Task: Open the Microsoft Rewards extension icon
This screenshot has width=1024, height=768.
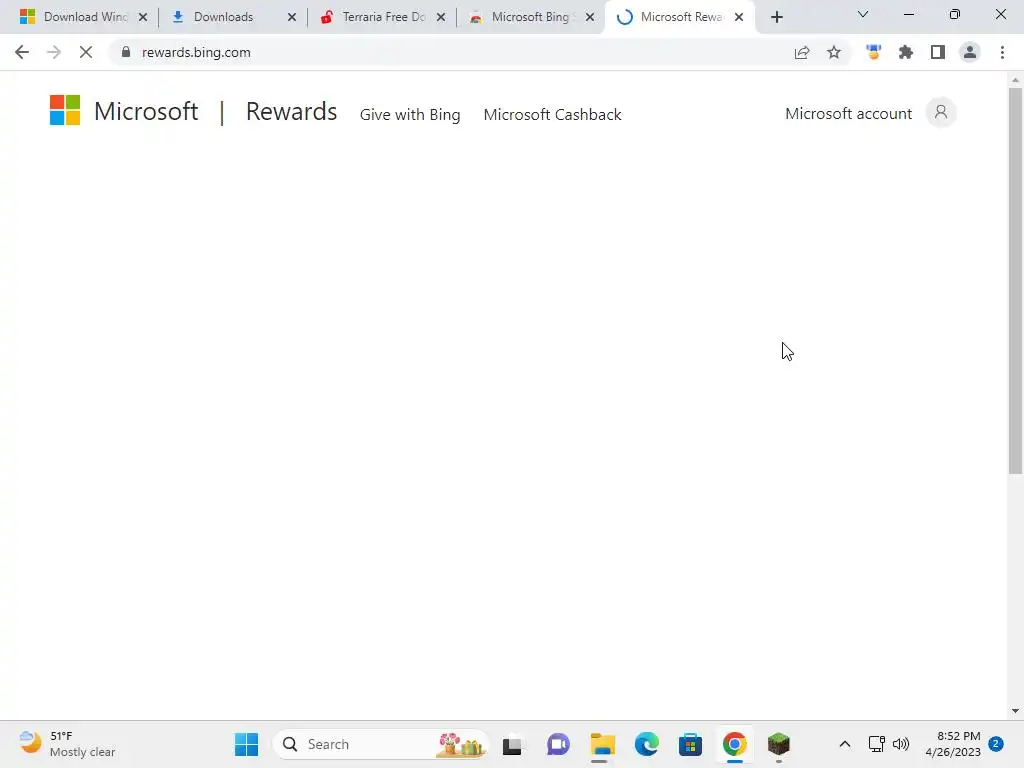Action: [x=874, y=52]
